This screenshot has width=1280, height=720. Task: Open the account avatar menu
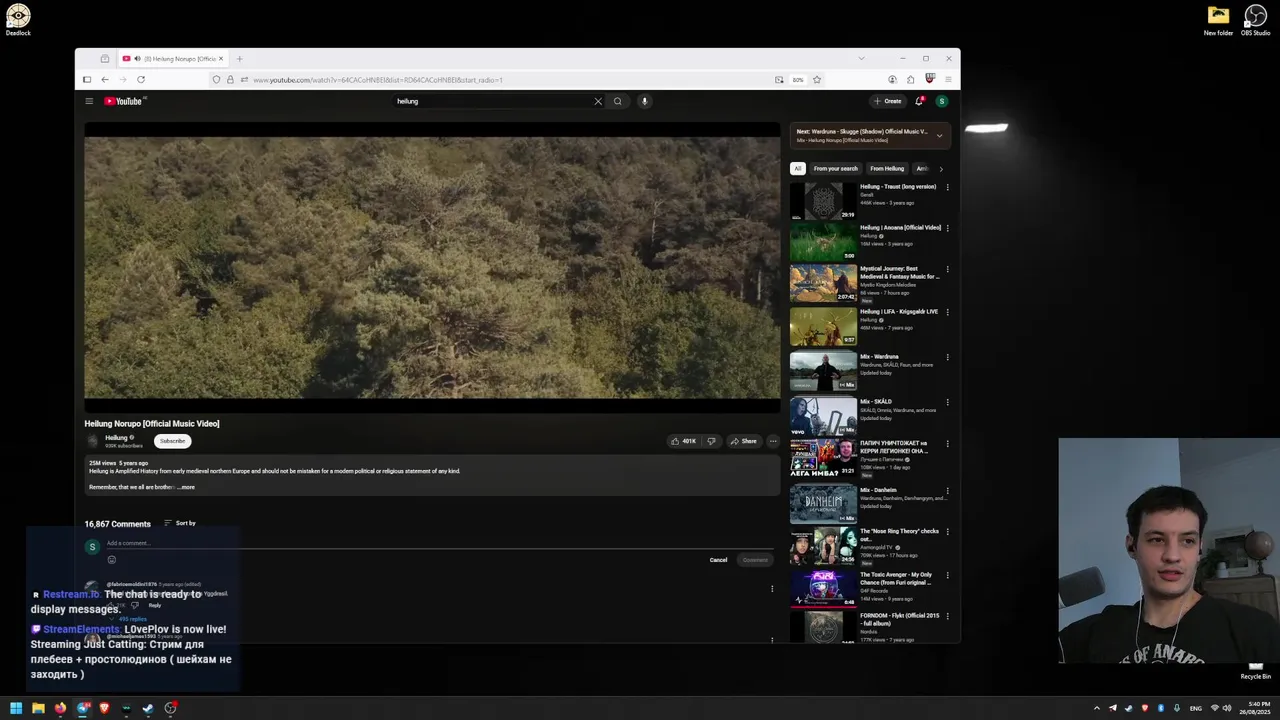click(941, 101)
